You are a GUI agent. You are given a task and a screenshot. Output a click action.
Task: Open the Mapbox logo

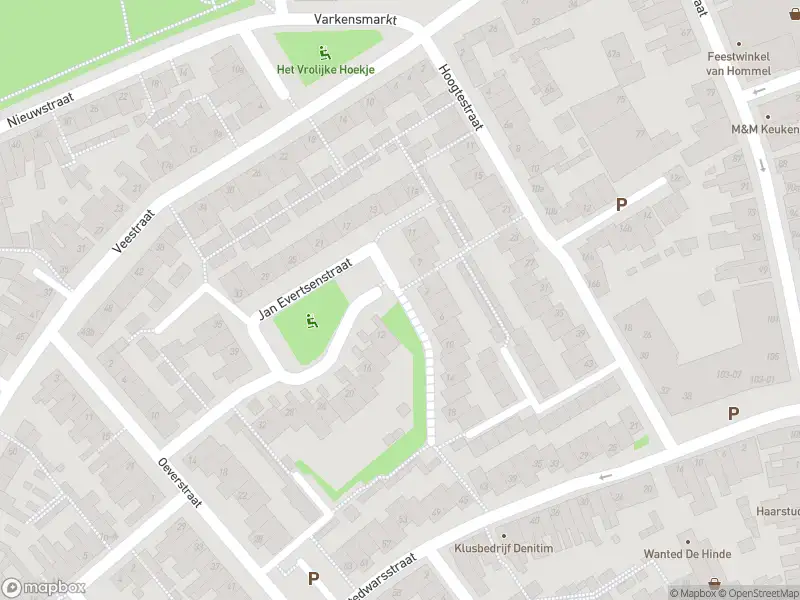43,588
